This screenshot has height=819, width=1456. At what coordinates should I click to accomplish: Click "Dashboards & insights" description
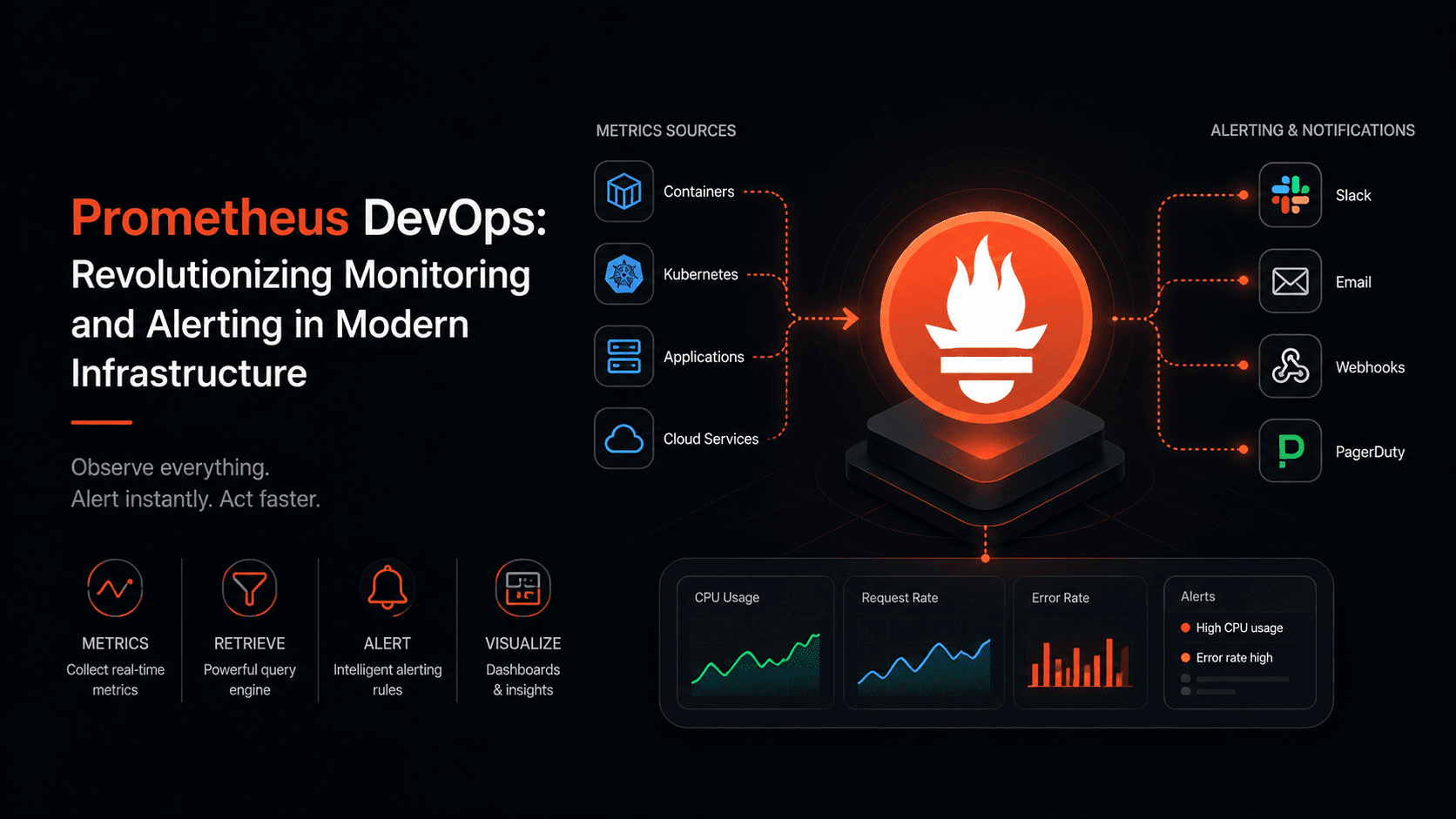(x=522, y=680)
